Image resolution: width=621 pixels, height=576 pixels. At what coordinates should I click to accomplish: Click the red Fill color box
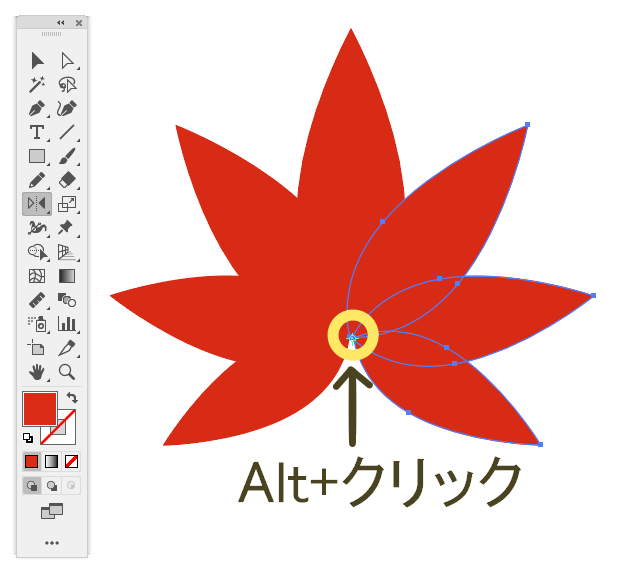coord(40,409)
